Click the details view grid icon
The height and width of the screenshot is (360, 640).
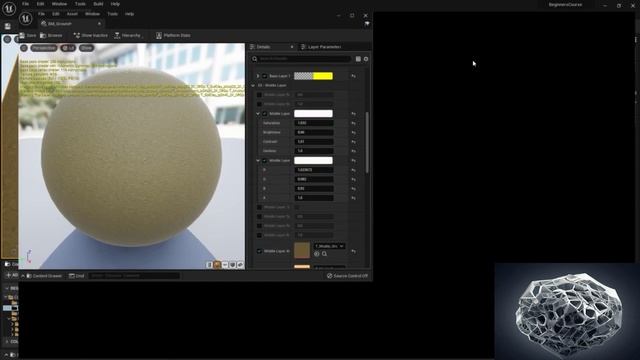tap(358, 59)
